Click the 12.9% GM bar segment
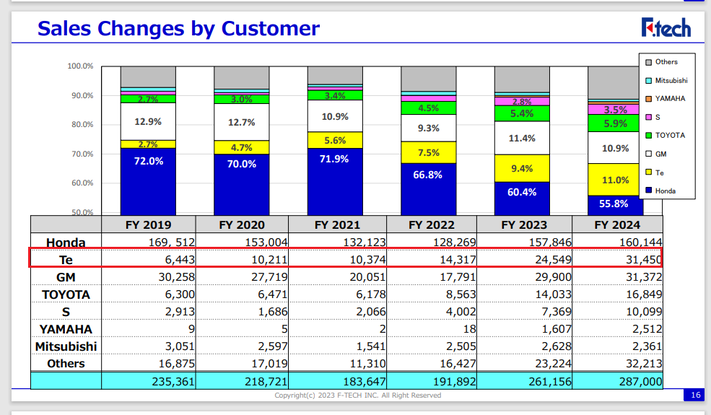 [148, 122]
